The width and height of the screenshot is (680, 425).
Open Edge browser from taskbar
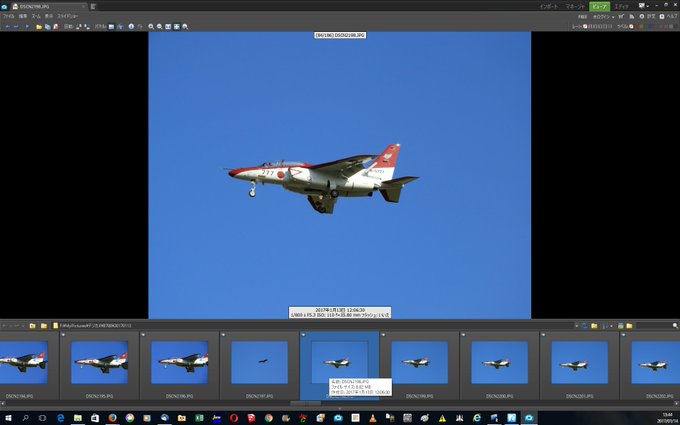point(60,418)
